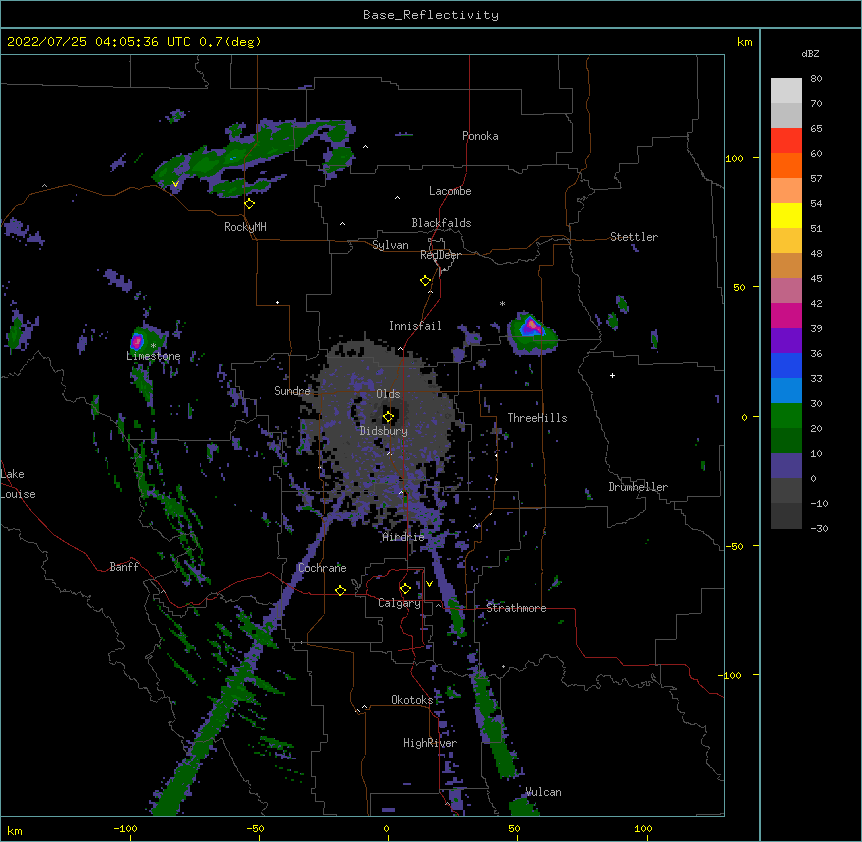The image size is (862, 842).
Task: Click the Limestone label
Action: pos(153,356)
